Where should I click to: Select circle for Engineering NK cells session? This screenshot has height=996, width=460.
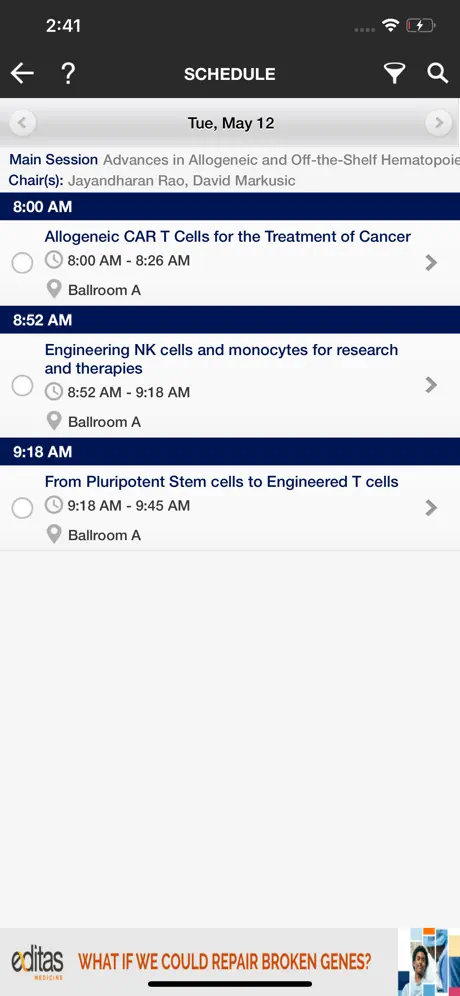(x=22, y=386)
